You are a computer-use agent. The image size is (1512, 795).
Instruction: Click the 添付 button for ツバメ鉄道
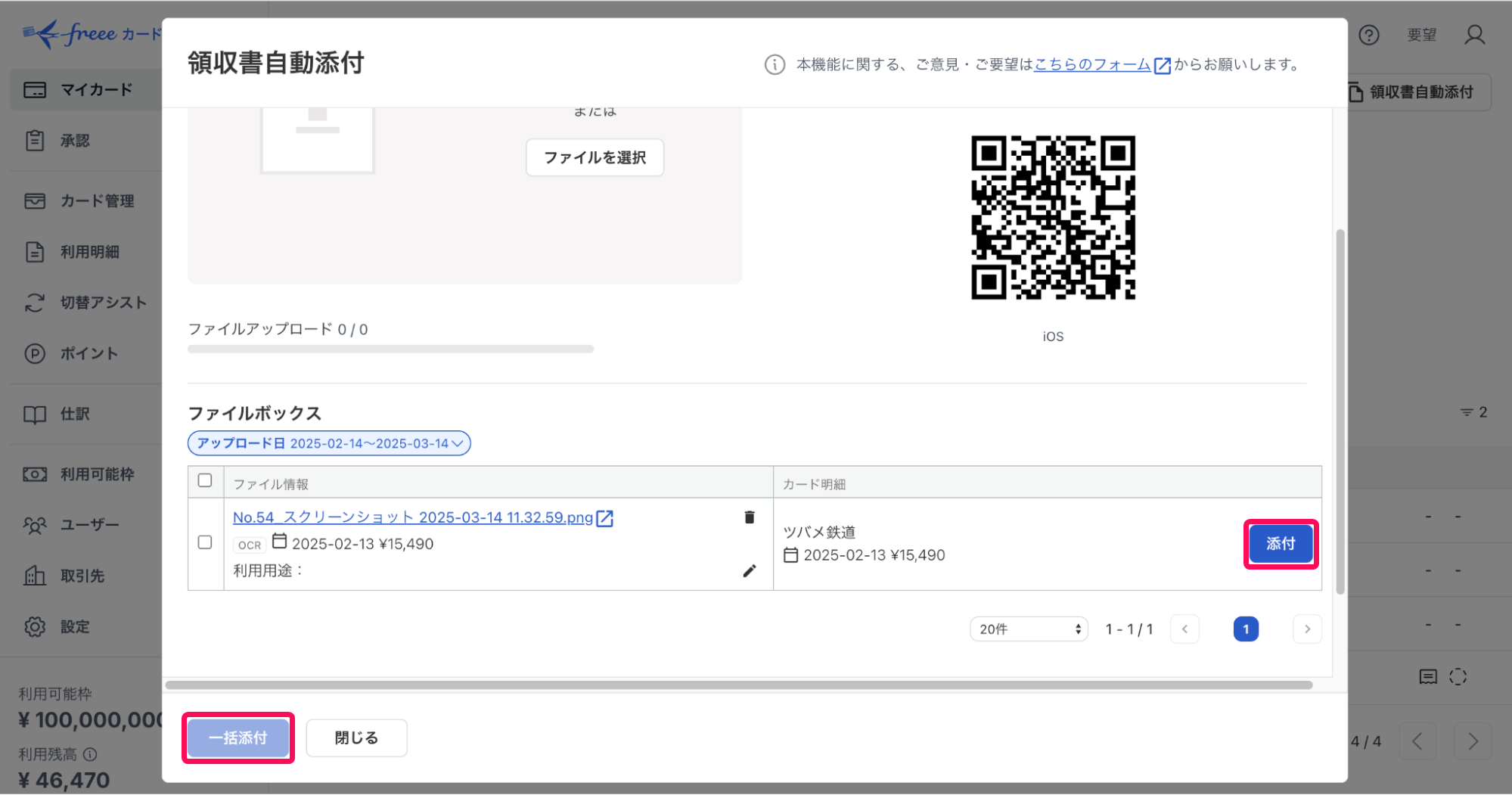(1281, 544)
